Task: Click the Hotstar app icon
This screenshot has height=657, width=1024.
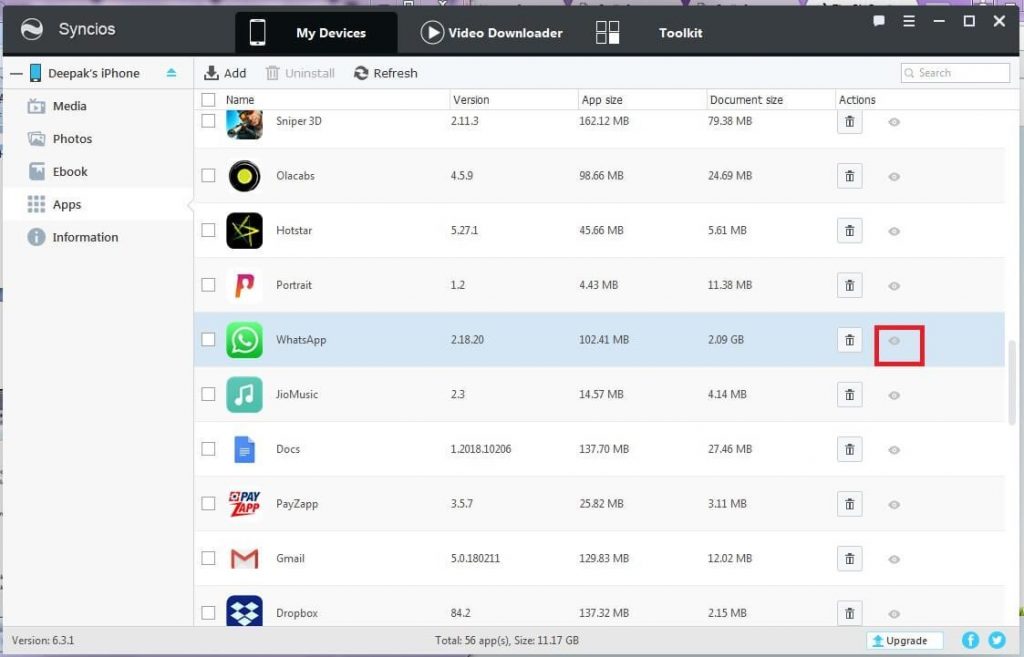Action: click(244, 231)
